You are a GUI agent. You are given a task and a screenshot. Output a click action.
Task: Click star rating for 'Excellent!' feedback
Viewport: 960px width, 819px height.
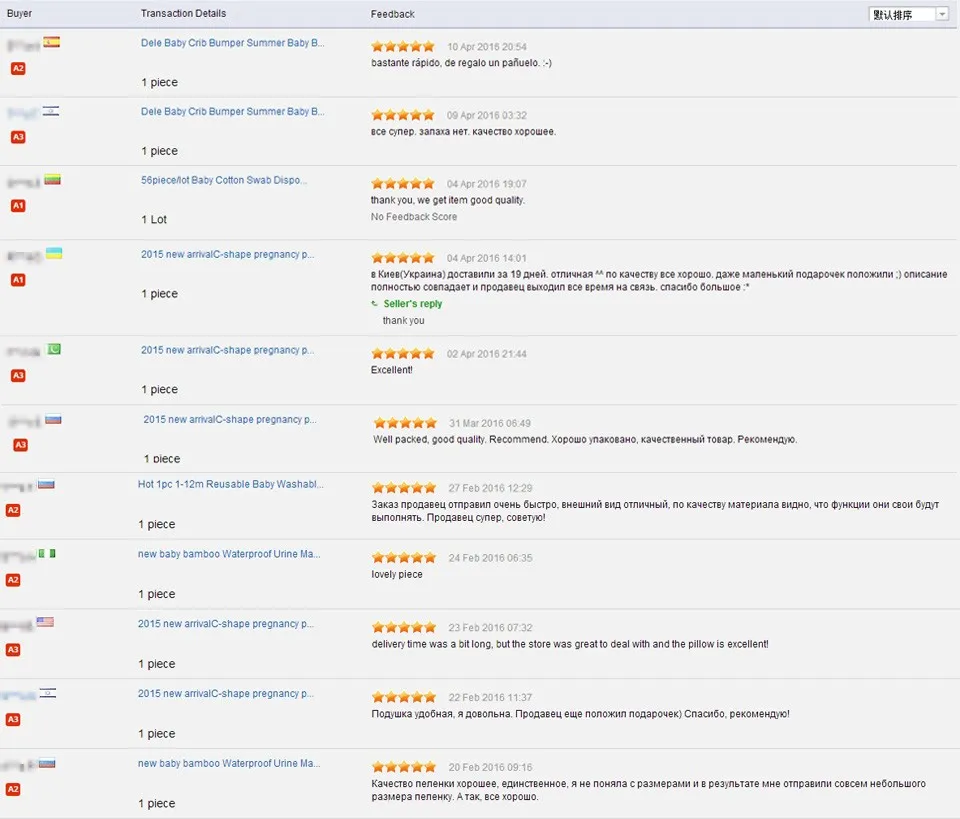tap(403, 354)
